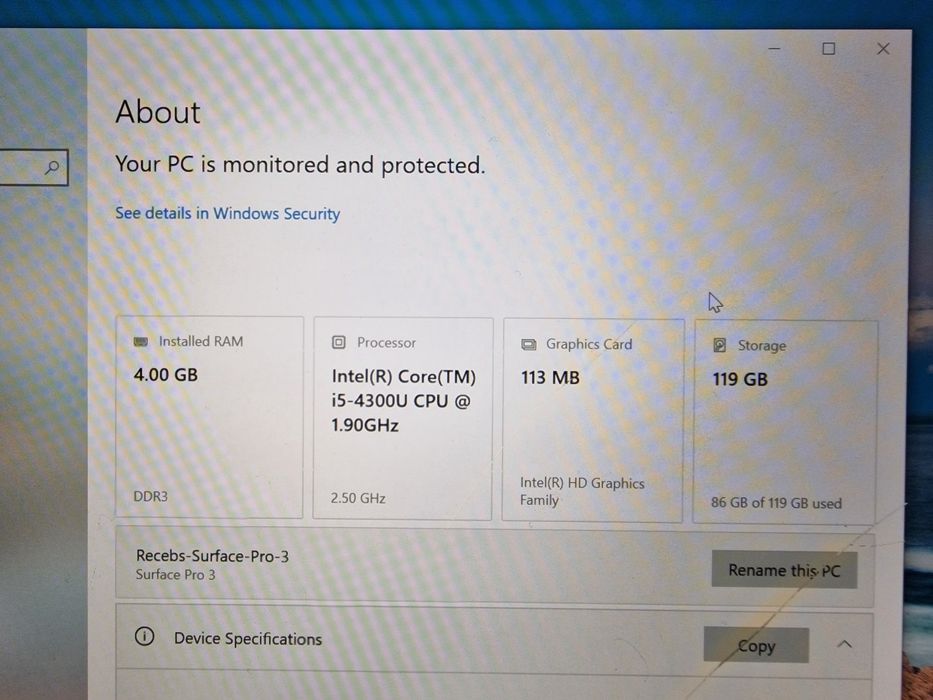Screen dimensions: 933x700
Task: Select the 119 GB storage value
Action: click(740, 379)
